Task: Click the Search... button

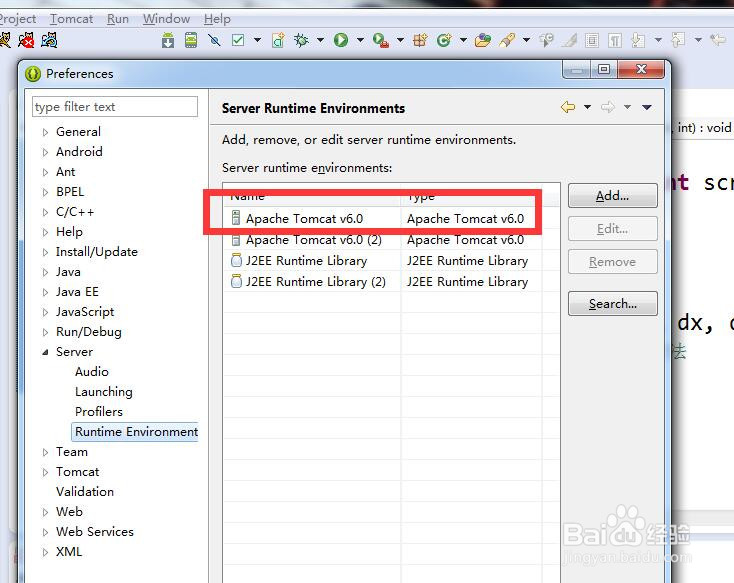Action: pyautogui.click(x=612, y=304)
